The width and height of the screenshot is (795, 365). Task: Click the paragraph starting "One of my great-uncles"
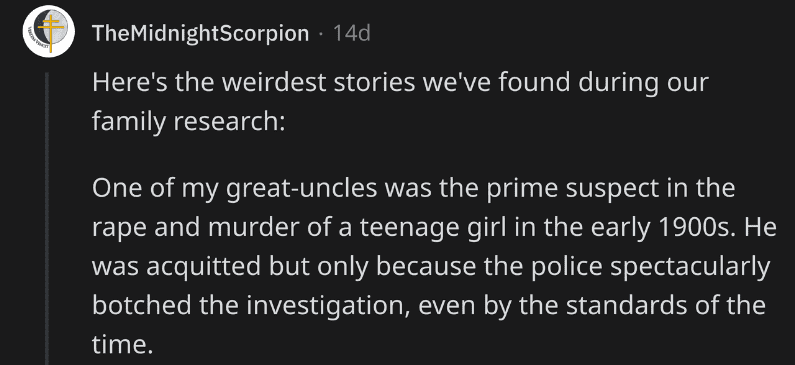click(434, 266)
